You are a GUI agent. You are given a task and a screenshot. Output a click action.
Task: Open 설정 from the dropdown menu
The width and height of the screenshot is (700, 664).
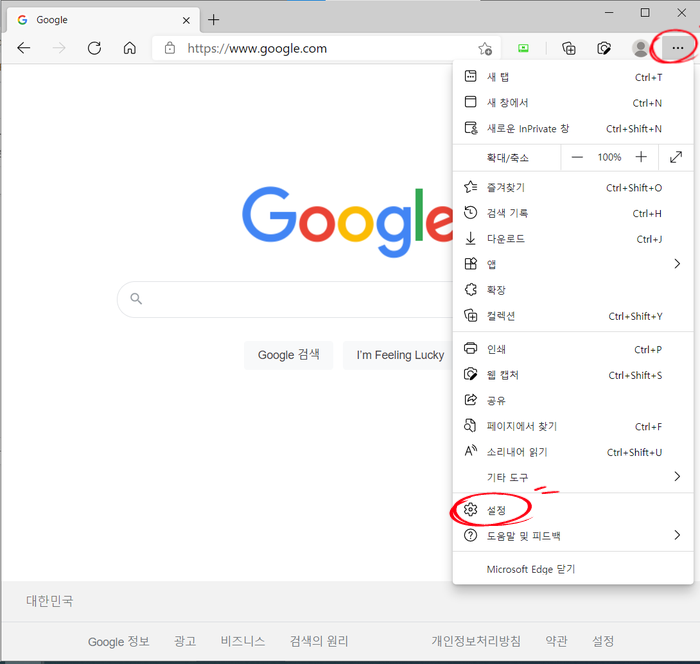(x=573, y=510)
